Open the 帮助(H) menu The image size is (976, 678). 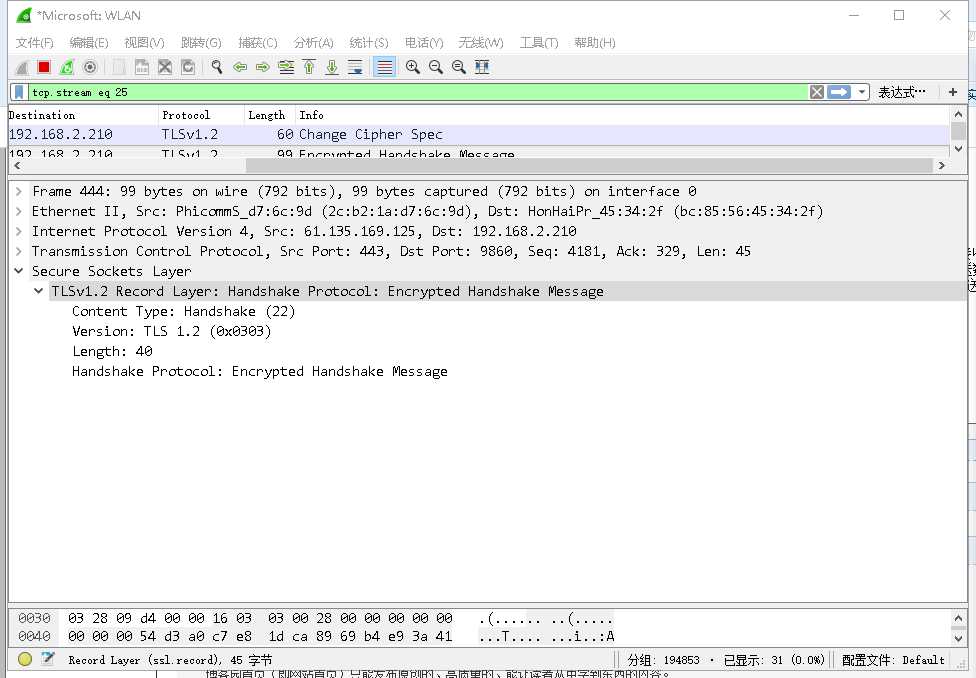(594, 42)
